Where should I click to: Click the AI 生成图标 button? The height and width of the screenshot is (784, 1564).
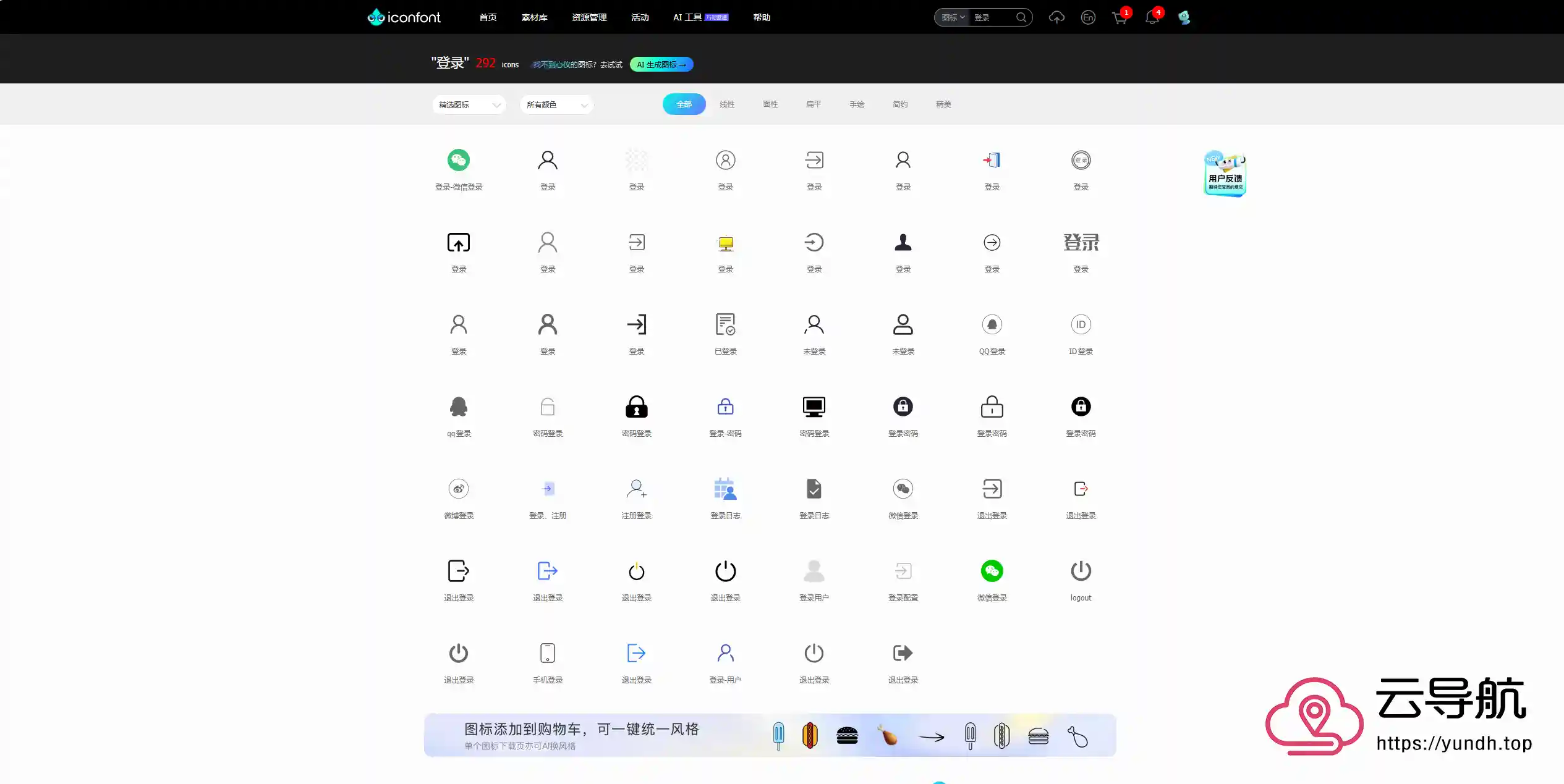(661, 65)
